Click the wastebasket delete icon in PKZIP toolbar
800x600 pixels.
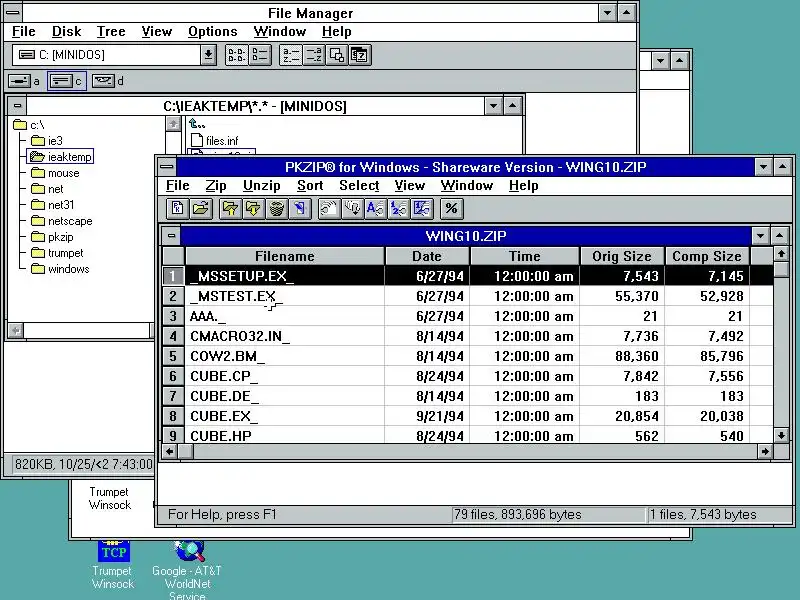pos(277,208)
